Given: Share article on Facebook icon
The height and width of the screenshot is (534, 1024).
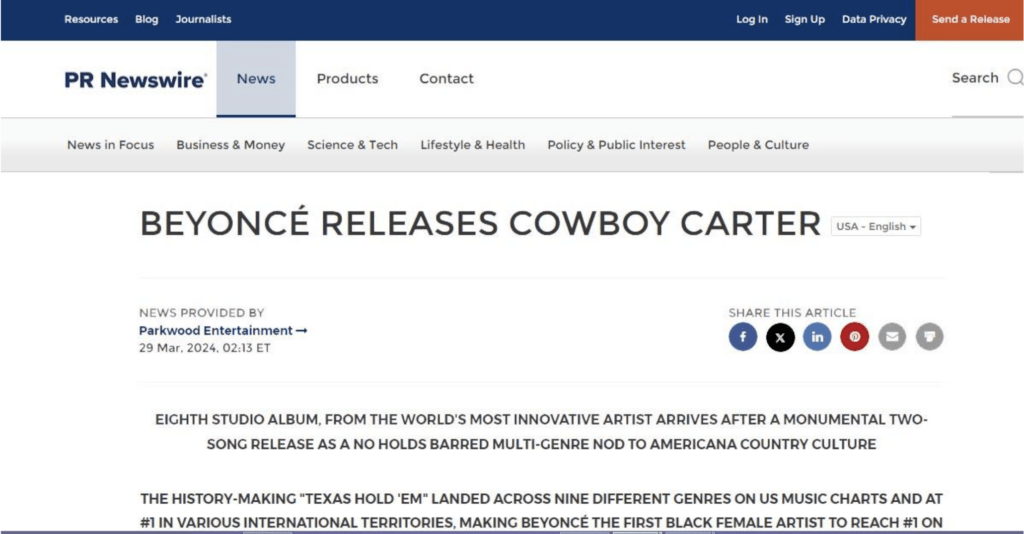Looking at the screenshot, I should coord(743,337).
